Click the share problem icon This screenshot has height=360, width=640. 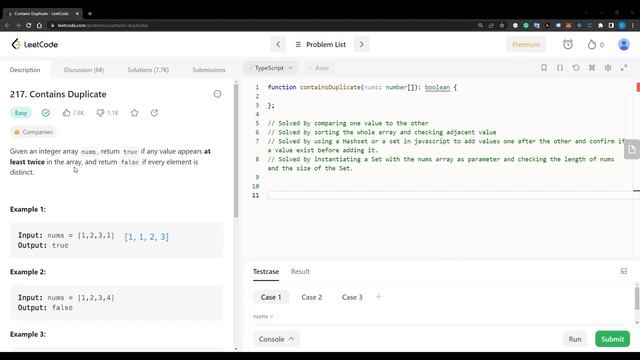click(154, 113)
